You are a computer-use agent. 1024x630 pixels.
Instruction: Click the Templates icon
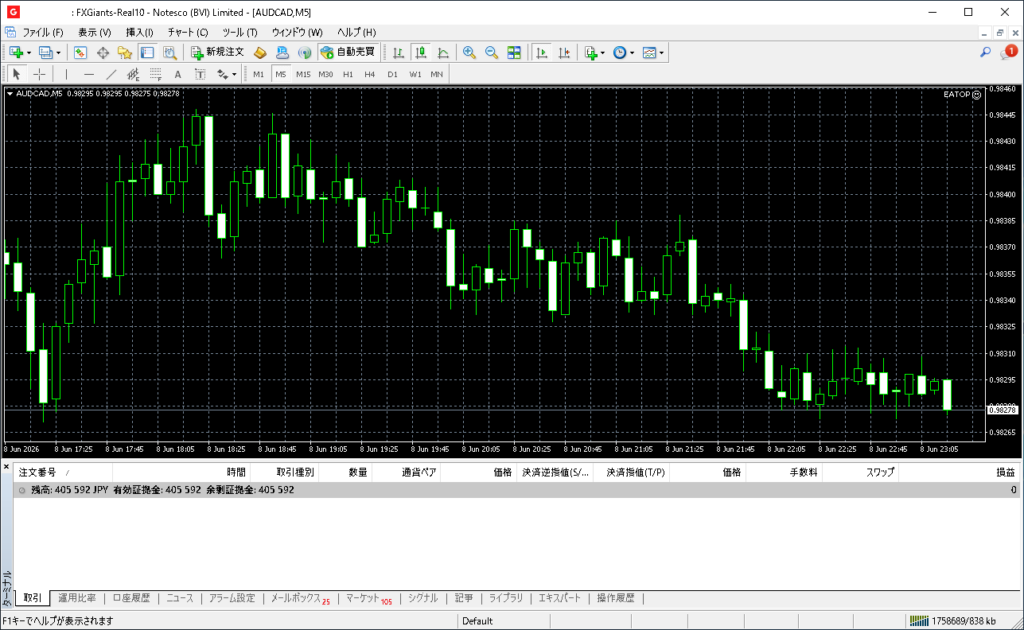649,53
